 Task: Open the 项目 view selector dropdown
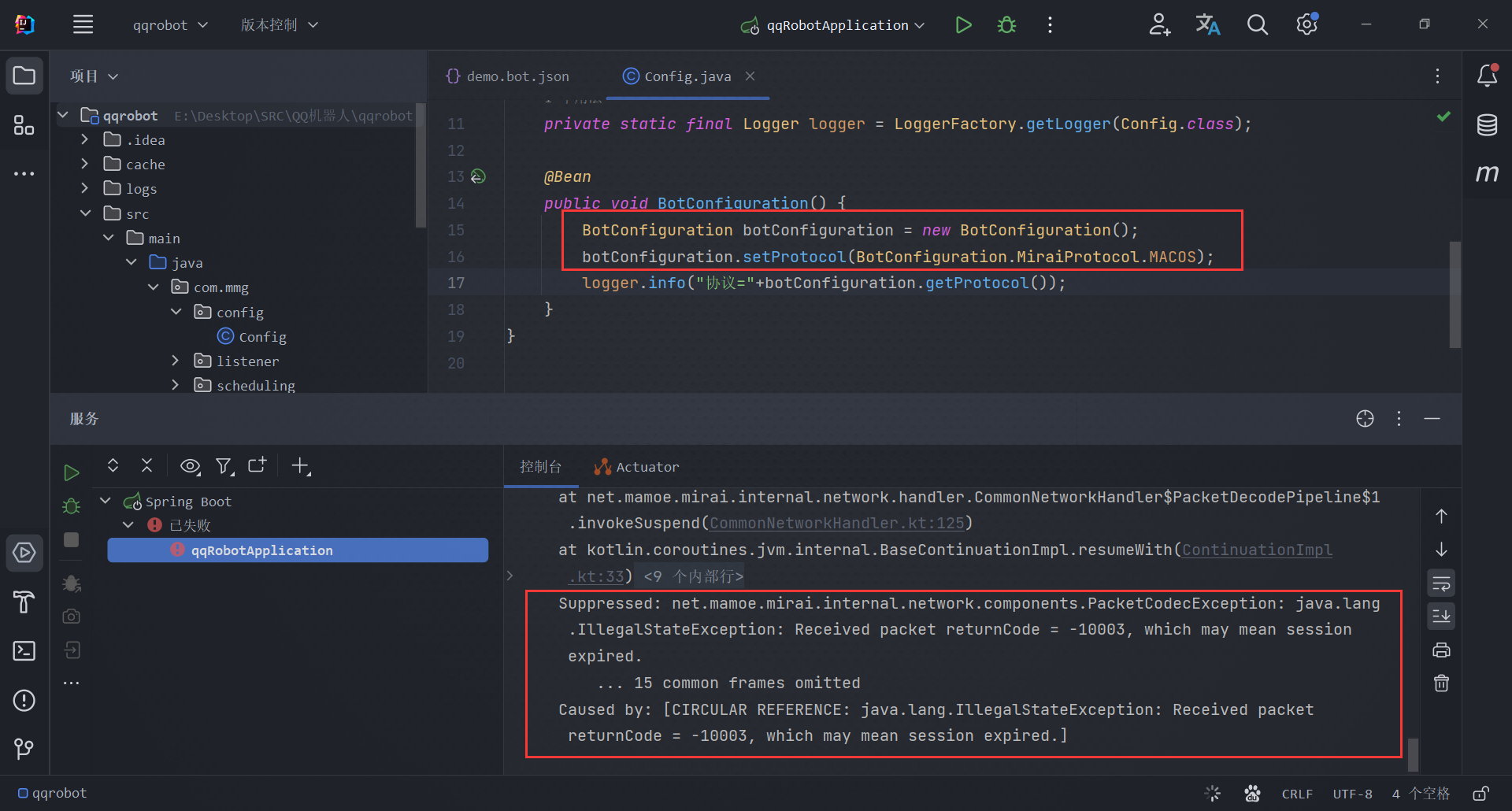tap(94, 76)
